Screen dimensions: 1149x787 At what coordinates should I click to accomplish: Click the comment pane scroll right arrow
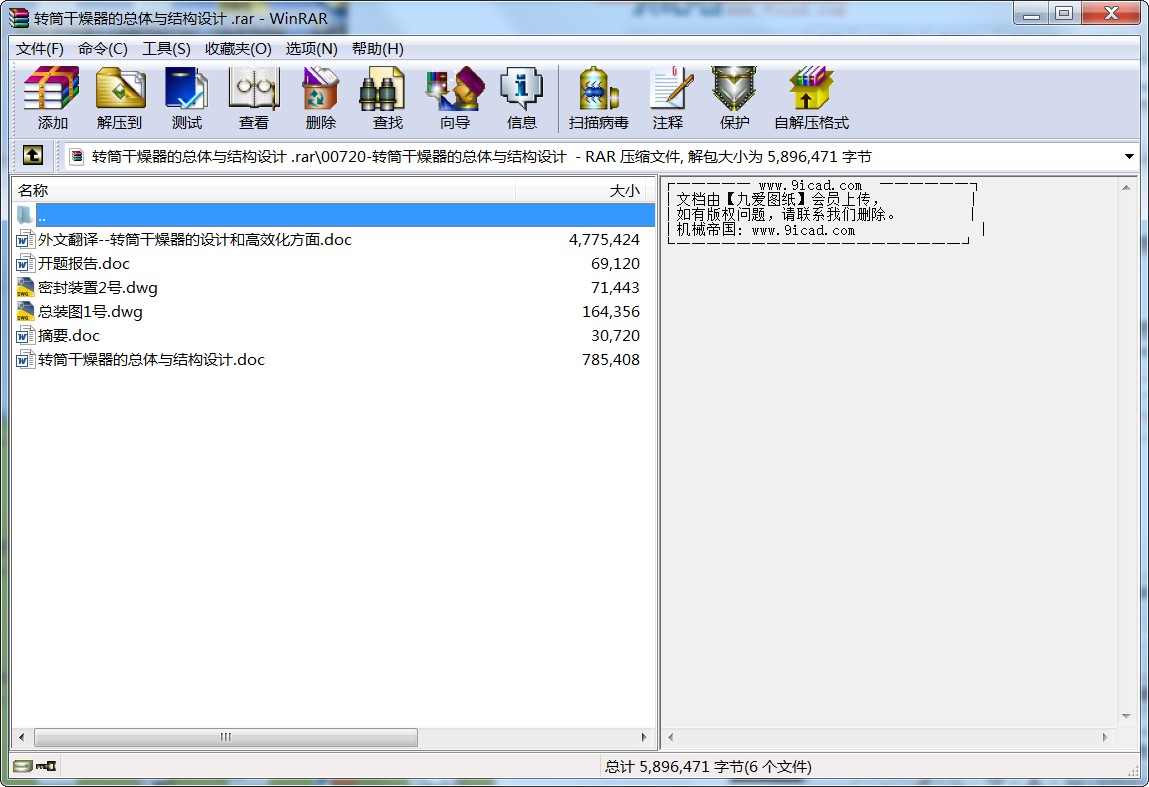1105,737
